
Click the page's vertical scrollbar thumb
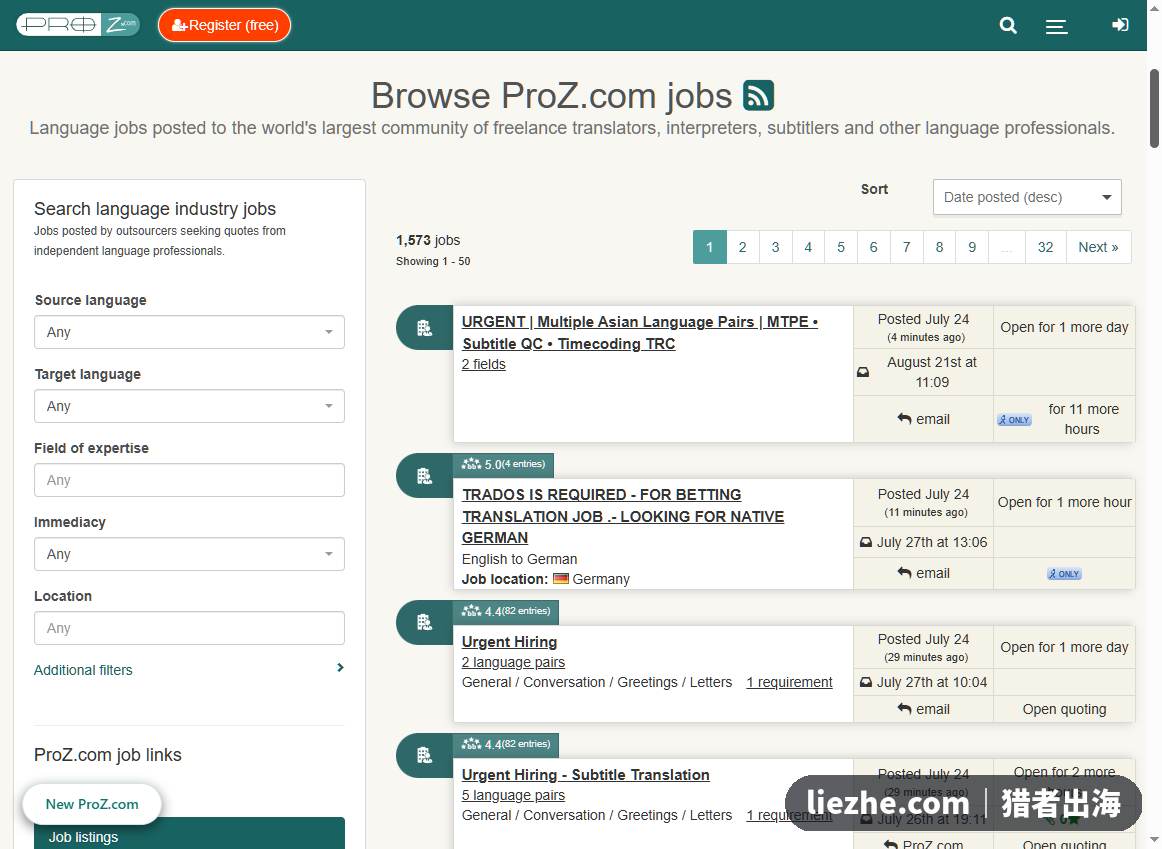pyautogui.click(x=1154, y=109)
